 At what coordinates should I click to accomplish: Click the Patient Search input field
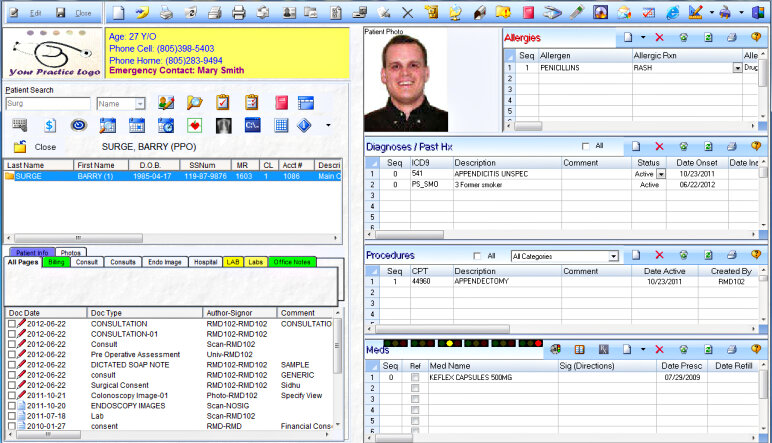click(x=46, y=104)
